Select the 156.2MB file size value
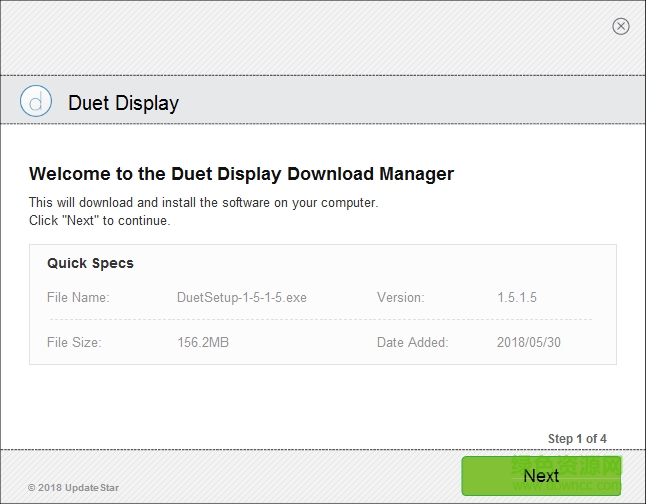Image resolution: width=646 pixels, height=504 pixels. pyautogui.click(x=203, y=342)
